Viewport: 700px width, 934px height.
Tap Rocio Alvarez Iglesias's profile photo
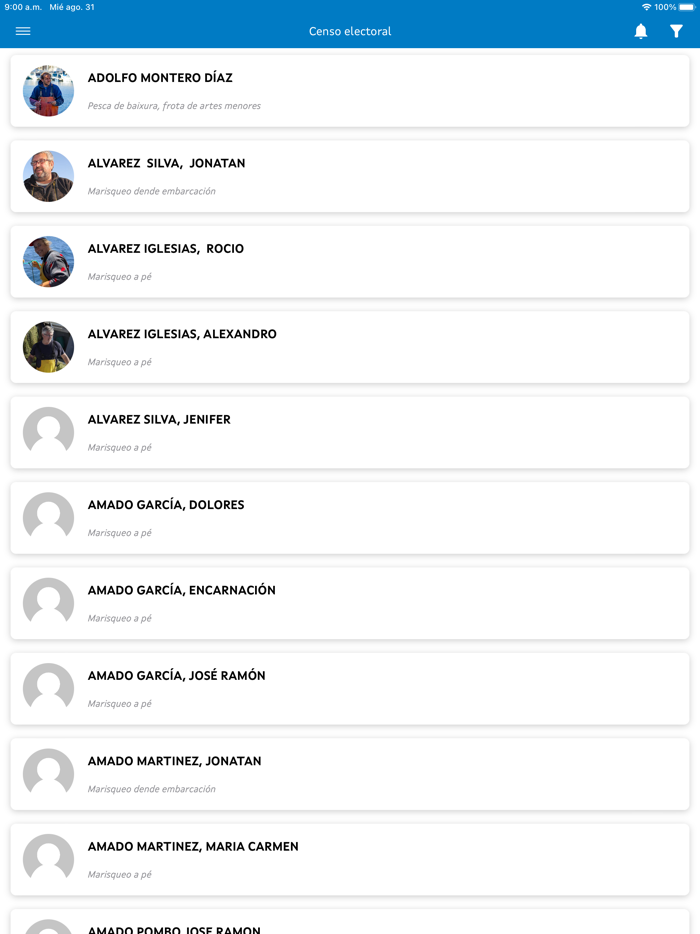[x=48, y=262]
